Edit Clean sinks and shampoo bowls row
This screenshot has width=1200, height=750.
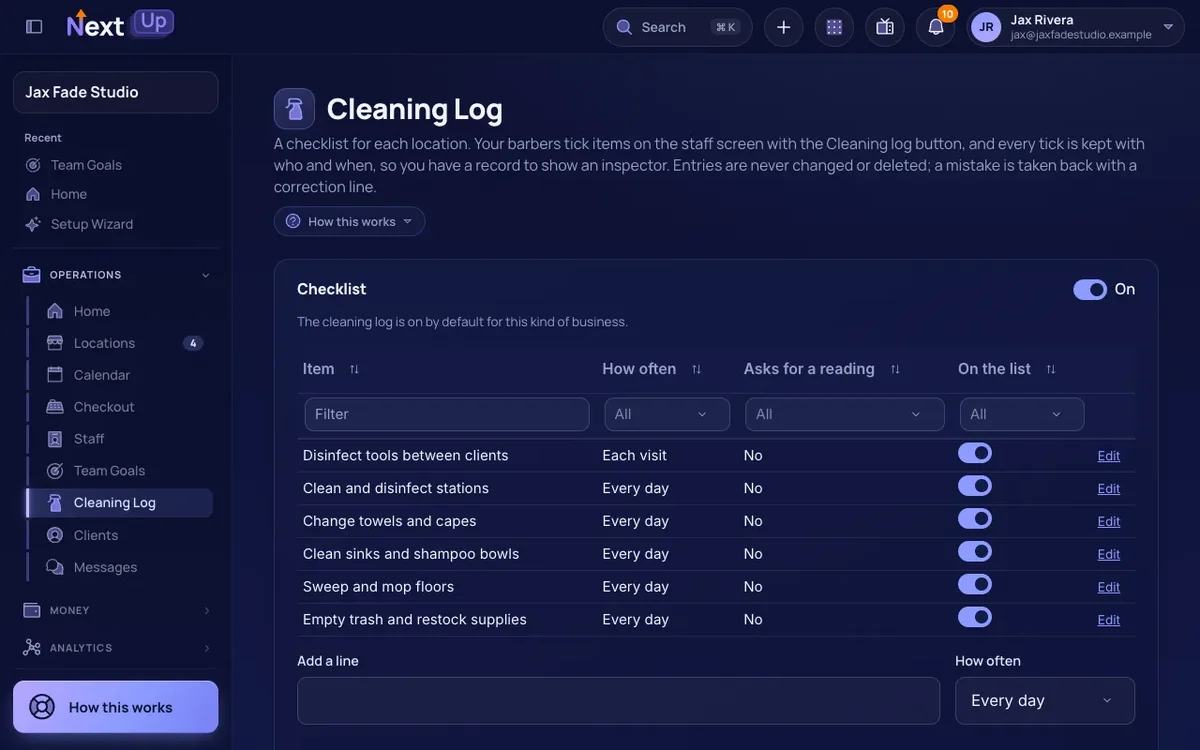[x=1109, y=554]
